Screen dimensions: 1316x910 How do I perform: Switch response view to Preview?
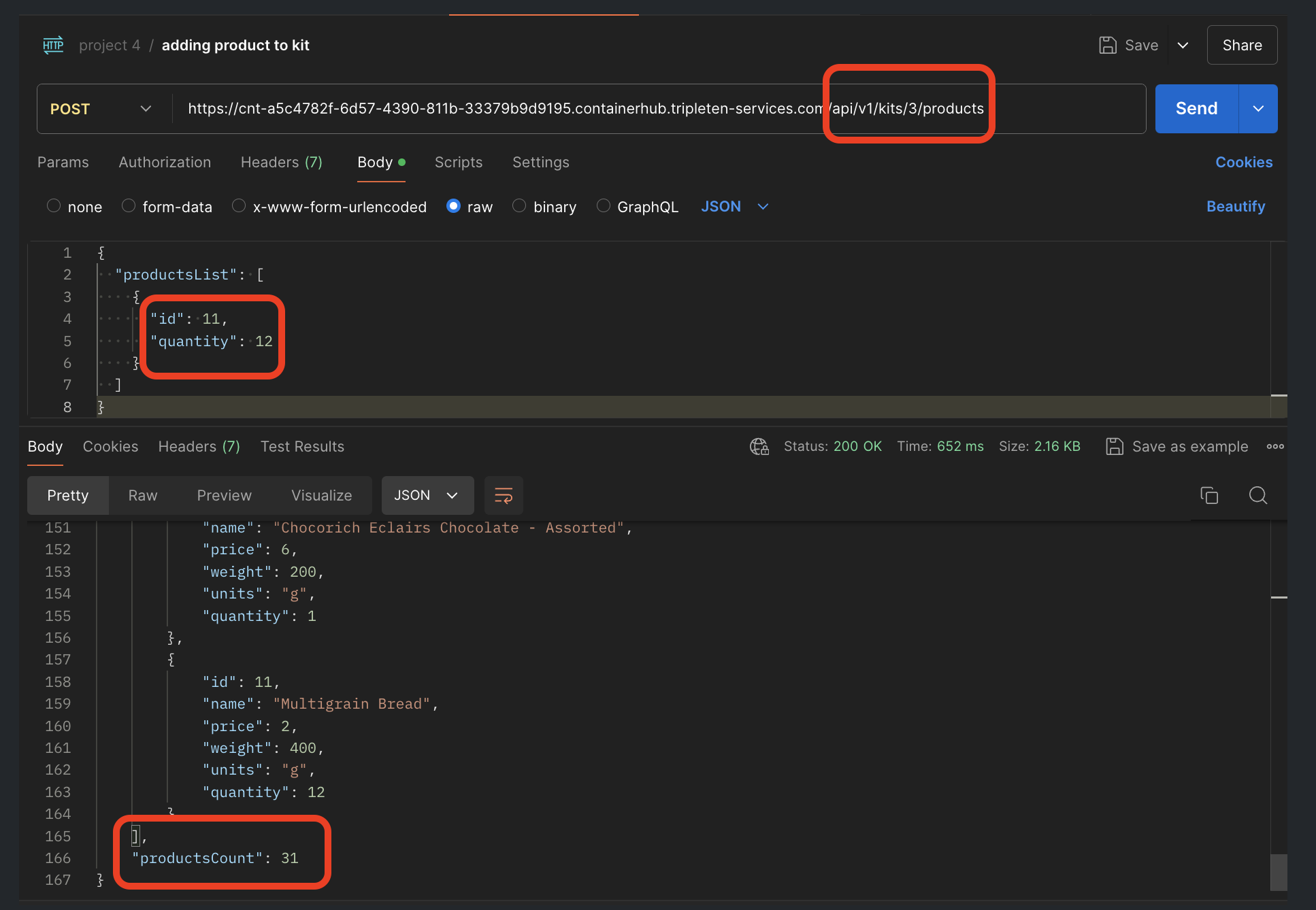click(x=224, y=495)
